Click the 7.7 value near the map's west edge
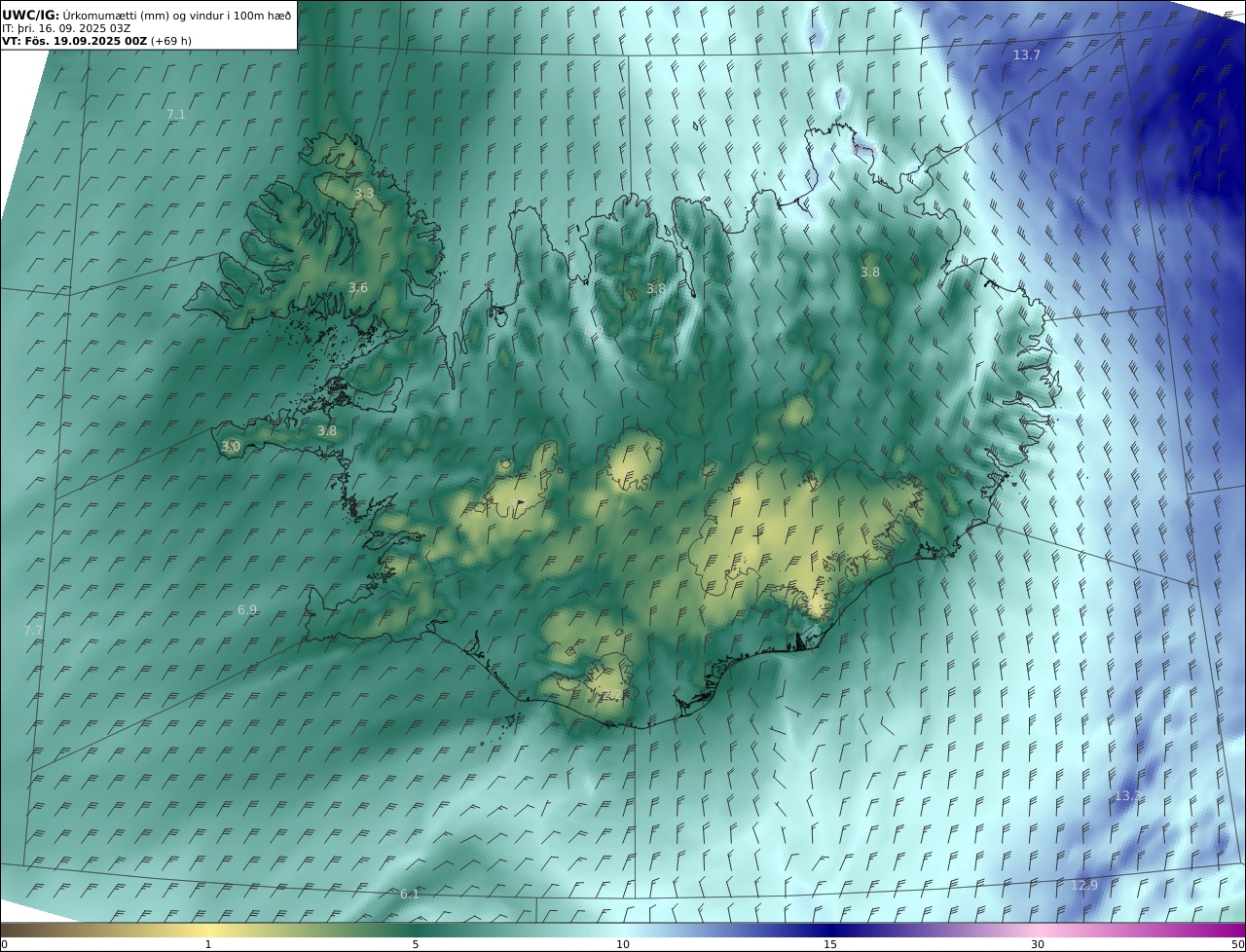Viewport: 1246px width, 952px height. pyautogui.click(x=33, y=631)
